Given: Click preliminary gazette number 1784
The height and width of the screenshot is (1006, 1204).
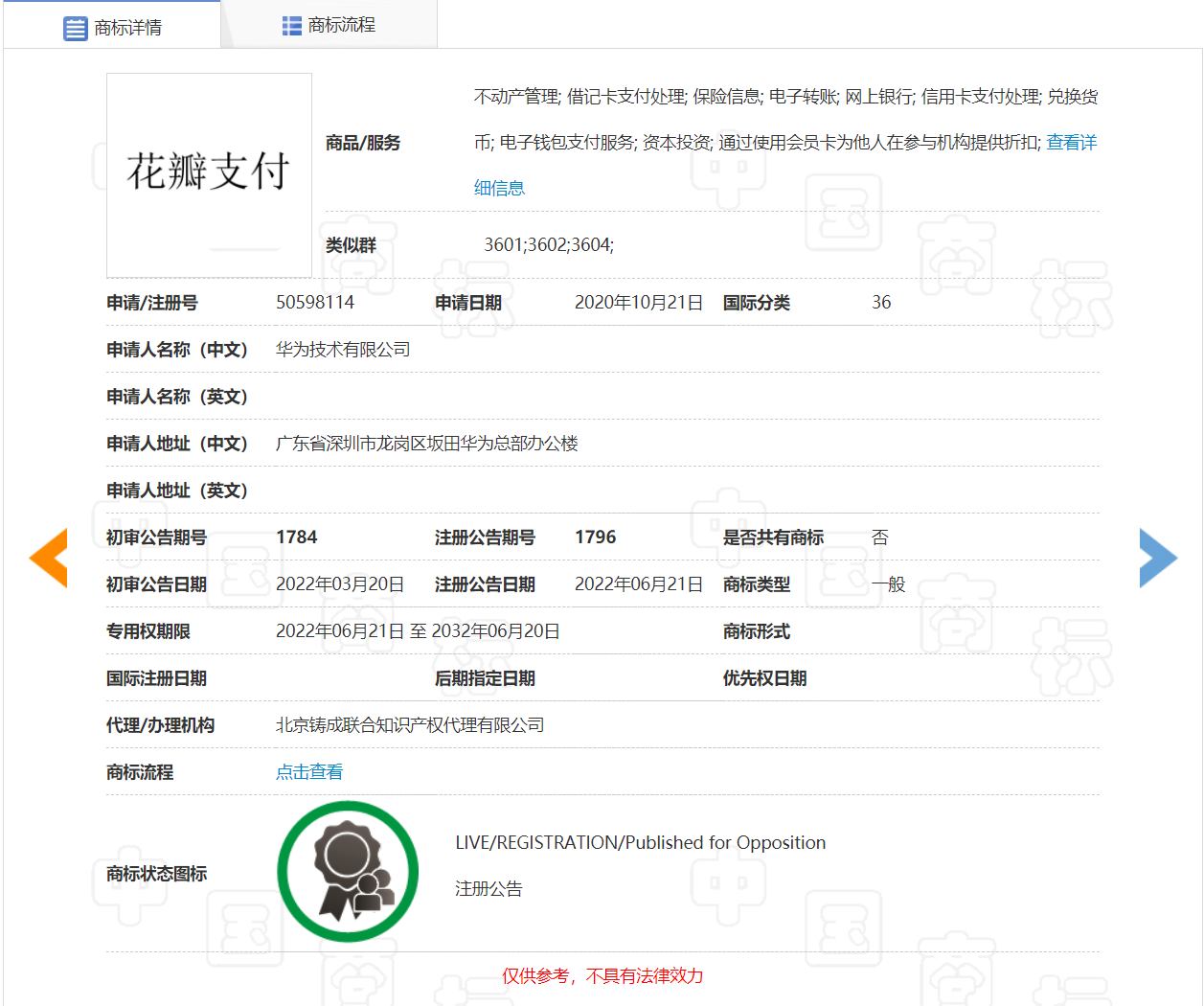Looking at the screenshot, I should point(297,537).
